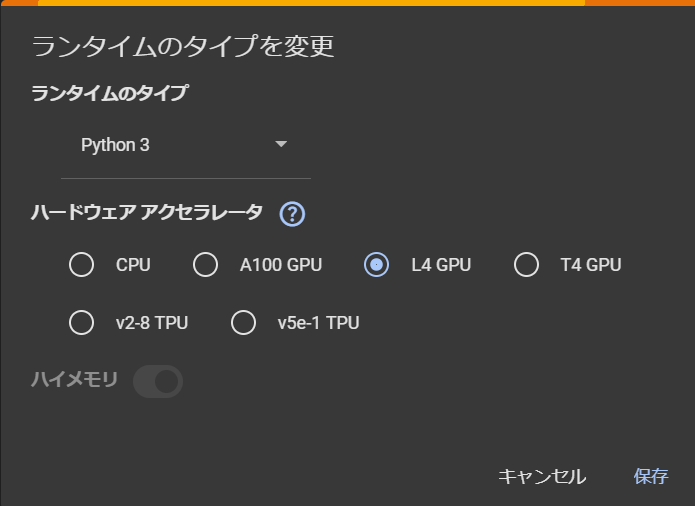Choose the v5e-1 TPU radio button
The image size is (695, 506).
pyautogui.click(x=243, y=323)
